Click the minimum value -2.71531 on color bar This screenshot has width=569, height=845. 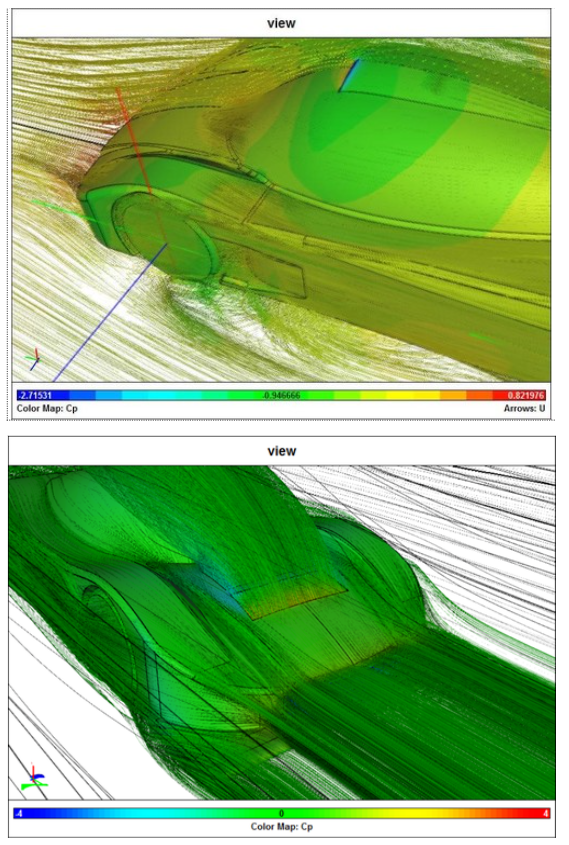pyautogui.click(x=35, y=395)
